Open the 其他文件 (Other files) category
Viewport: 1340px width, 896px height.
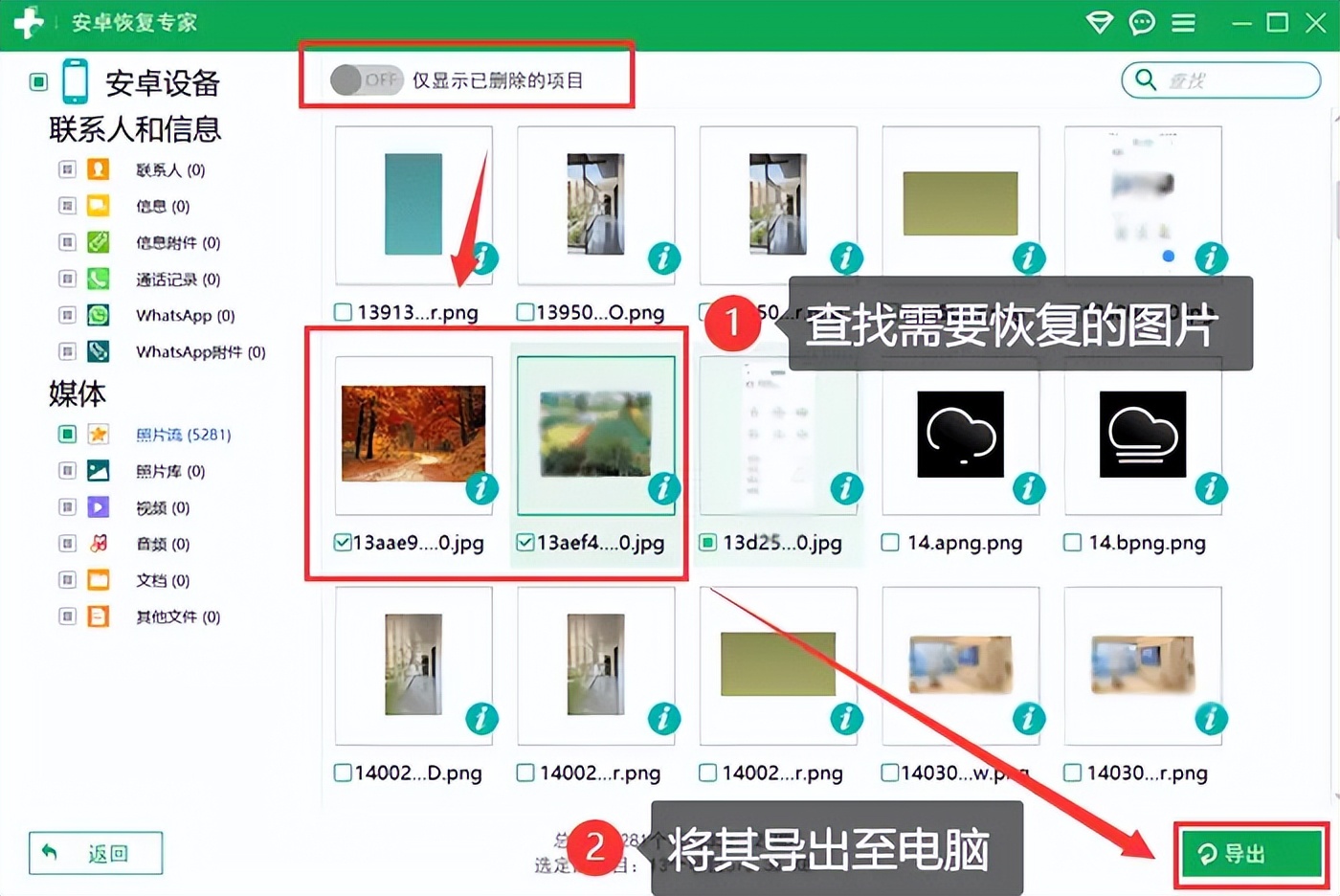click(x=99, y=616)
